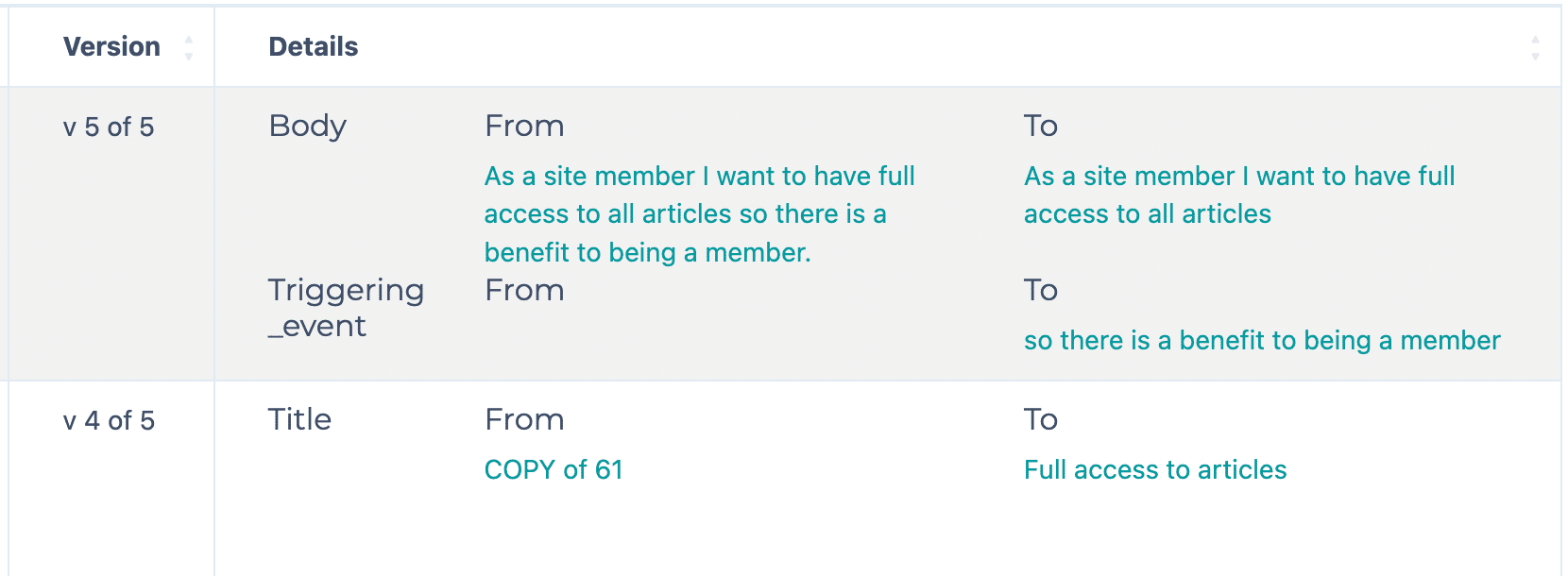Click the To heading in the Title row
Screen dimensions: 1568x576
coord(1041,420)
